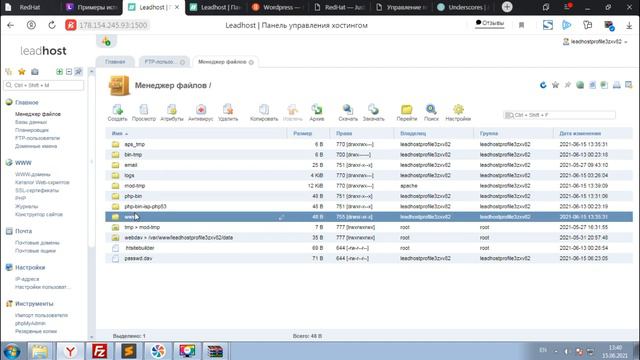This screenshot has height=360, width=640.
Task: Pin the sidebar menu panel
Action: tap(78, 72)
